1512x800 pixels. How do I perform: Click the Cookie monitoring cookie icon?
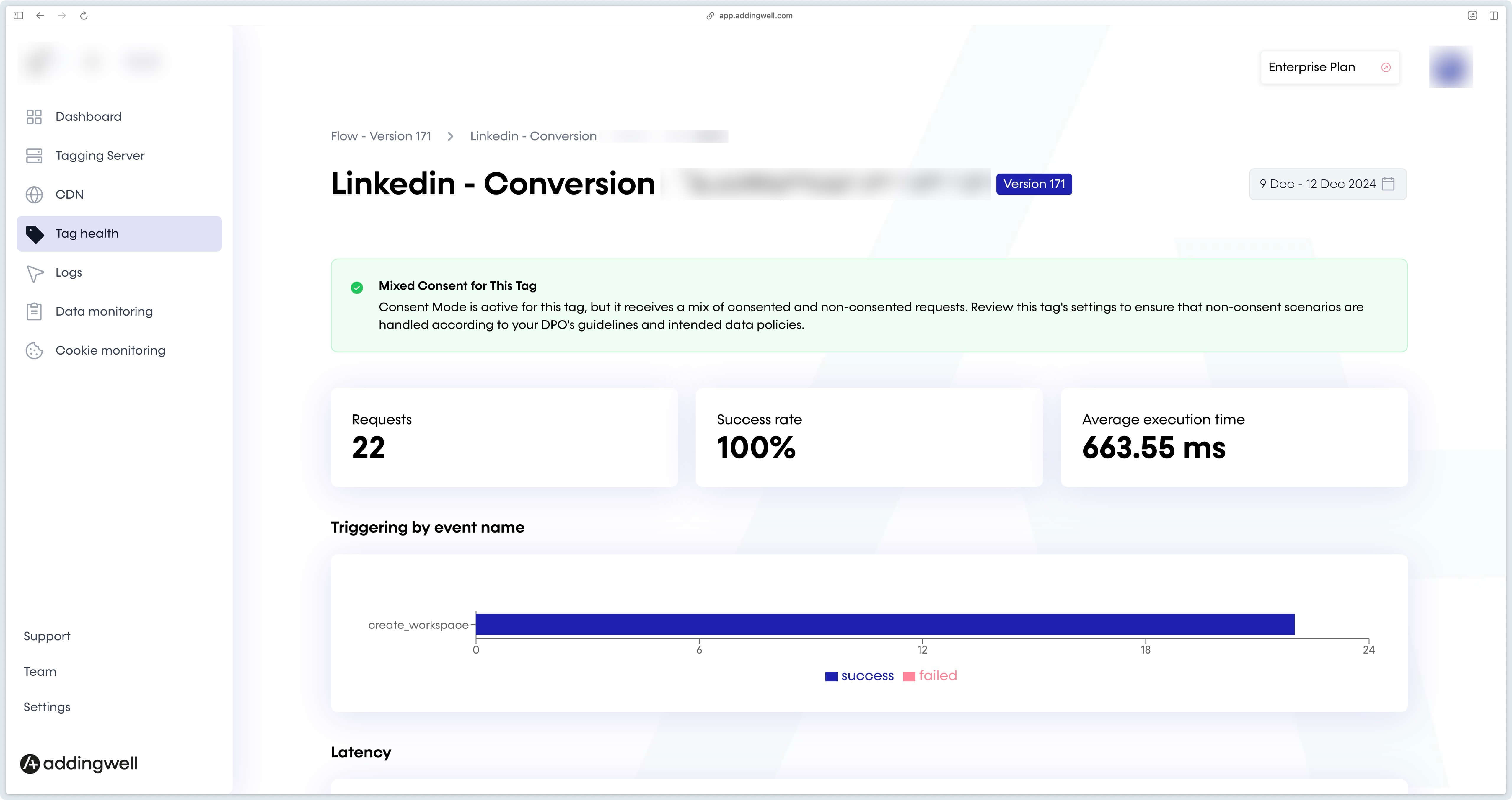pyautogui.click(x=34, y=351)
